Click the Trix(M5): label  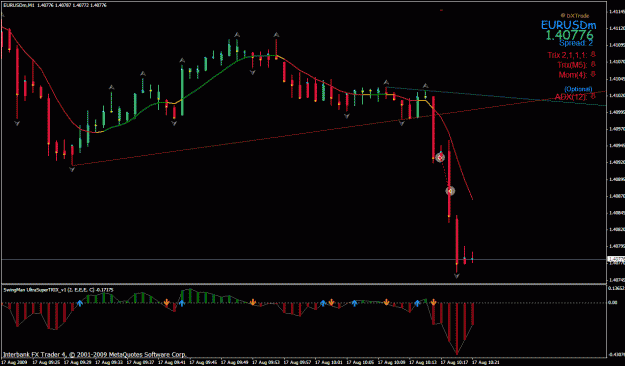(x=572, y=65)
